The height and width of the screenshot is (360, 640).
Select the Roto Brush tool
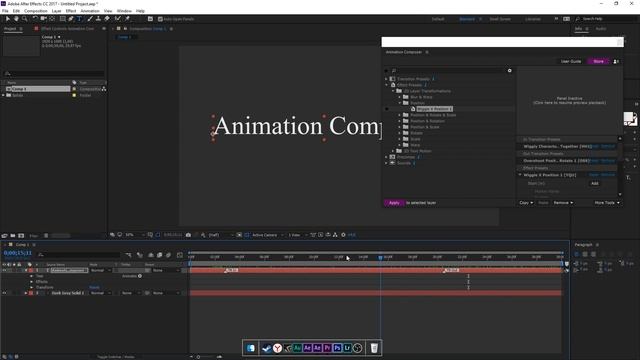tap(118, 19)
